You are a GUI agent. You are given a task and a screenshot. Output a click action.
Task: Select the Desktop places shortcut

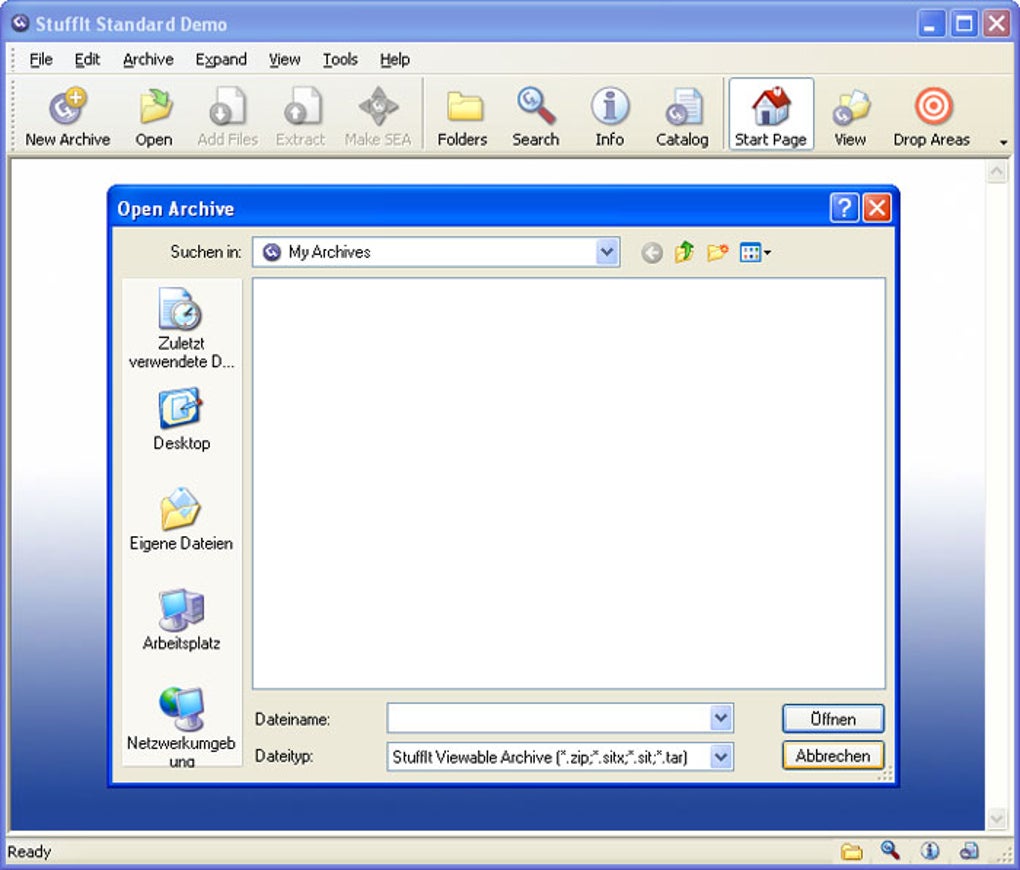click(x=181, y=419)
